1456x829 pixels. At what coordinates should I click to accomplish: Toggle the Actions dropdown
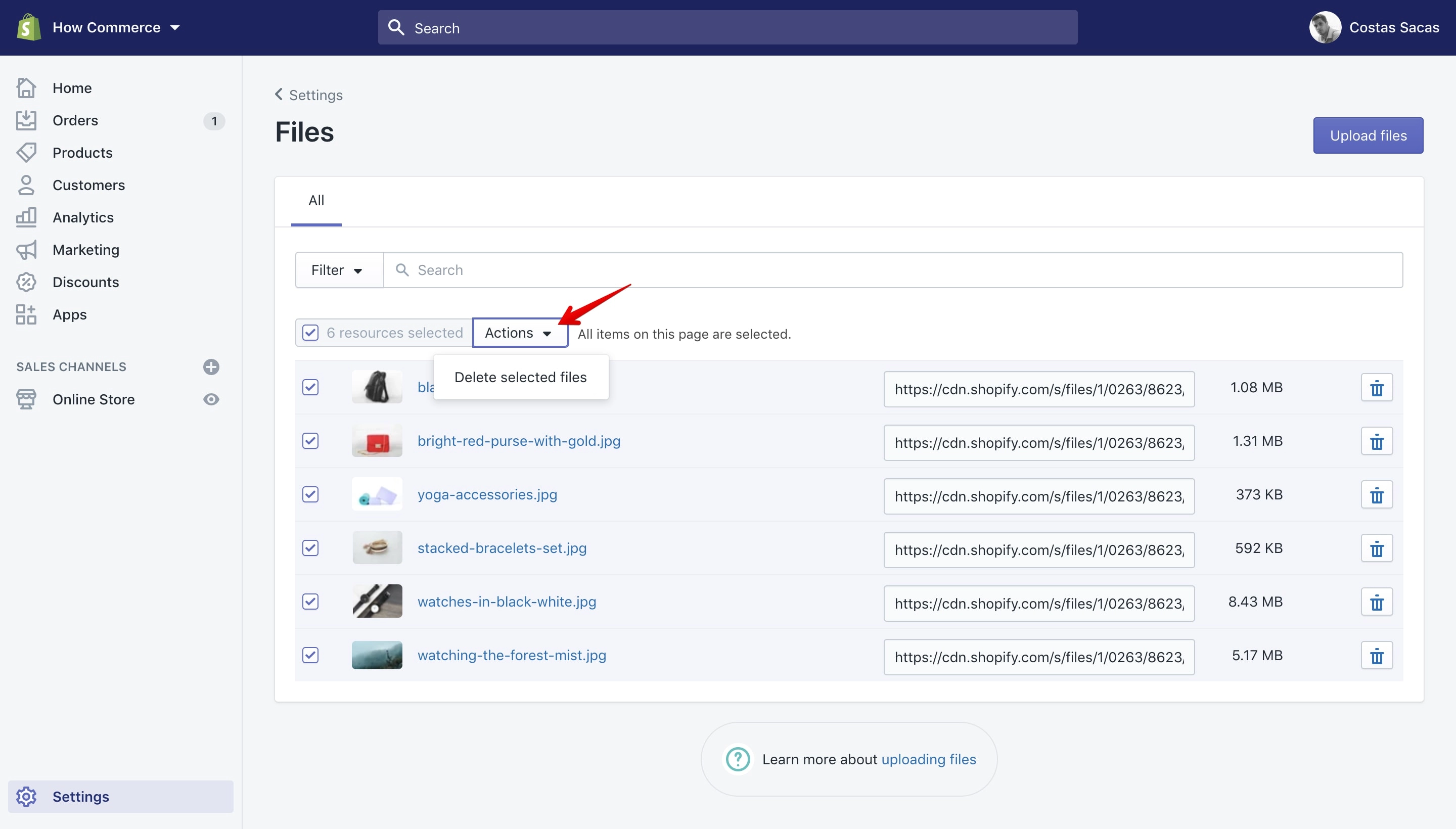[x=520, y=333]
